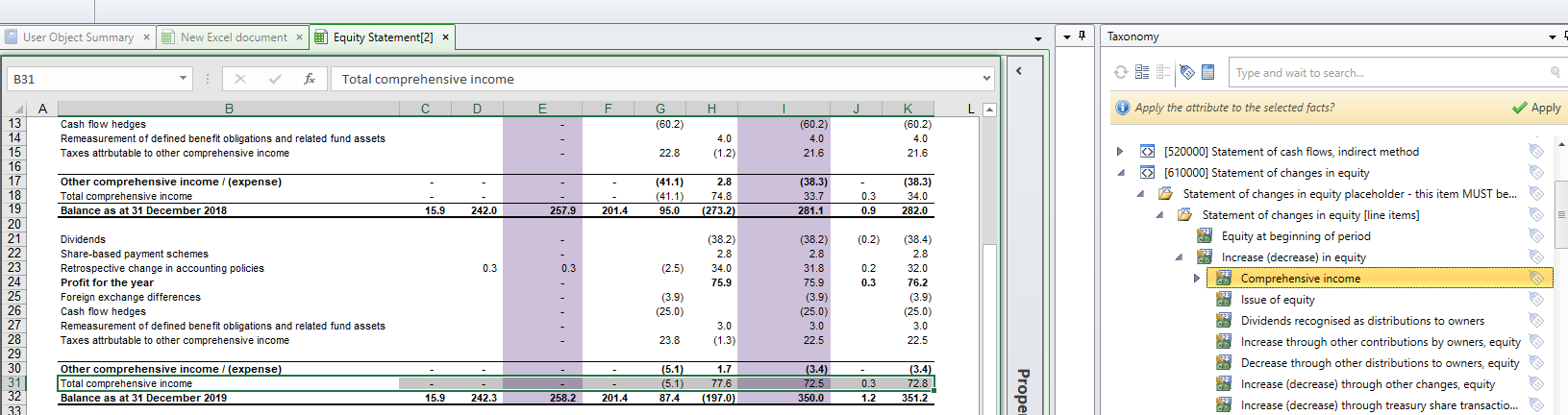Viewport: 1568px width, 415px height.
Task: Select tree item Increase (decrease) through other changes, equity
Action: (1367, 383)
